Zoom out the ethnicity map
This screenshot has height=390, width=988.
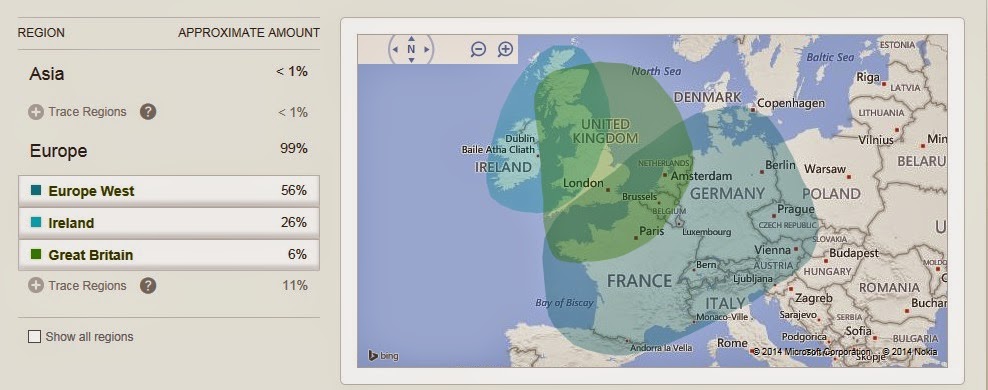pyautogui.click(x=478, y=49)
